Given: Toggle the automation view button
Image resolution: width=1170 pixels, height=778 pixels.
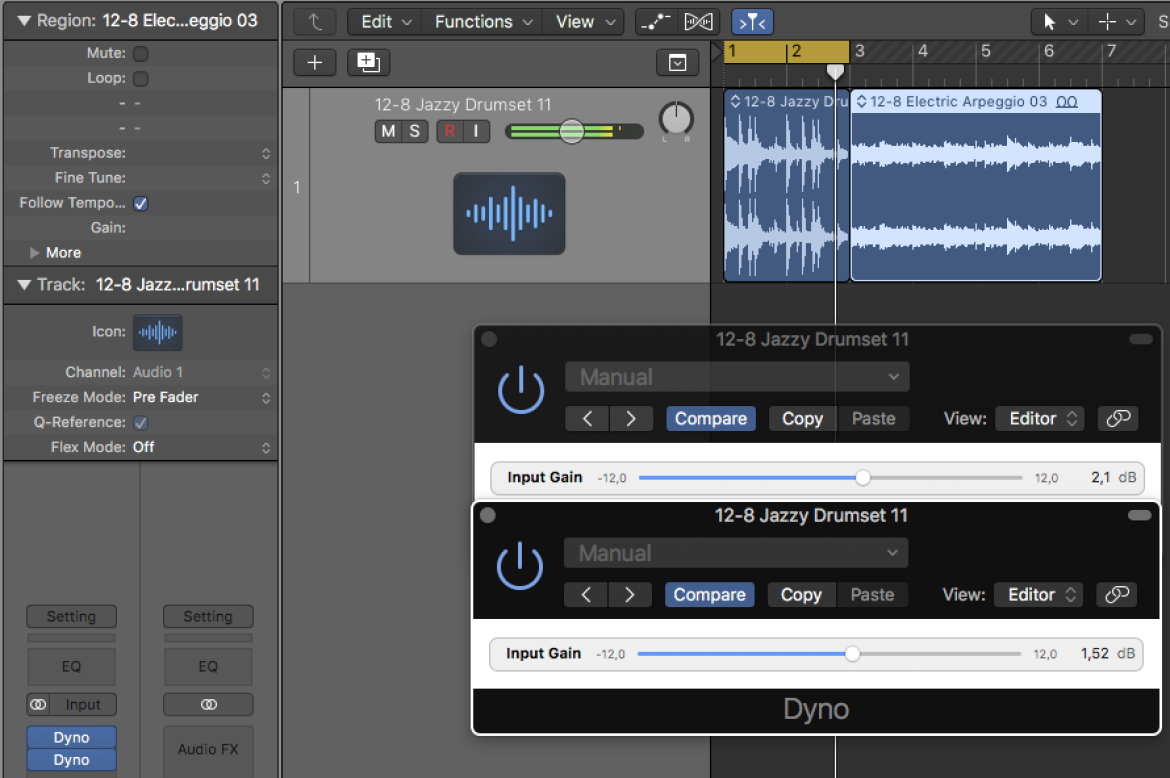Looking at the screenshot, I should (x=656, y=22).
